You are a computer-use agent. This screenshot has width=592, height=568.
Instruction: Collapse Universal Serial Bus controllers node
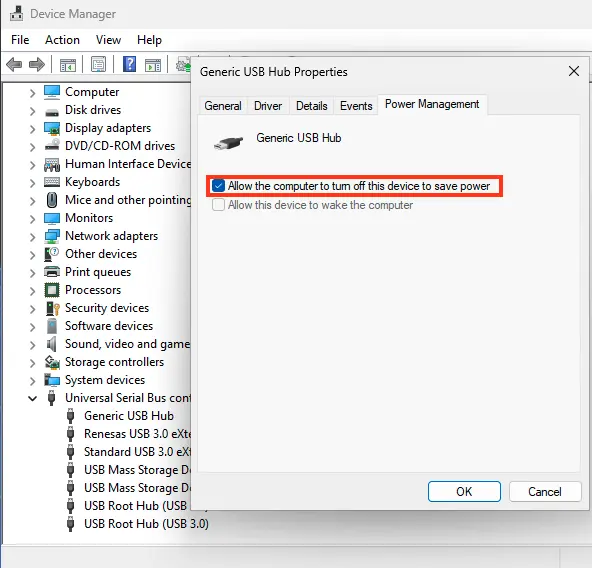(x=32, y=398)
